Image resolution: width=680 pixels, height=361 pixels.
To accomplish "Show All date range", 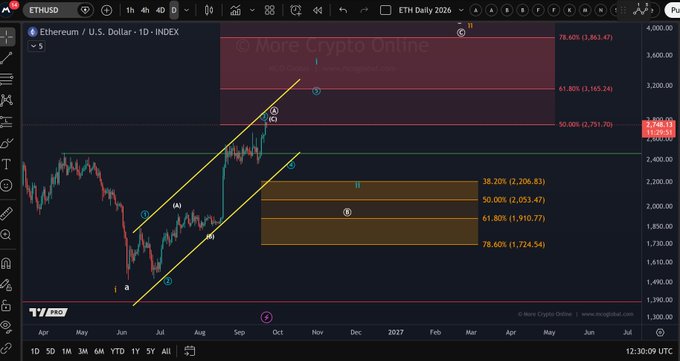I will (166, 351).
